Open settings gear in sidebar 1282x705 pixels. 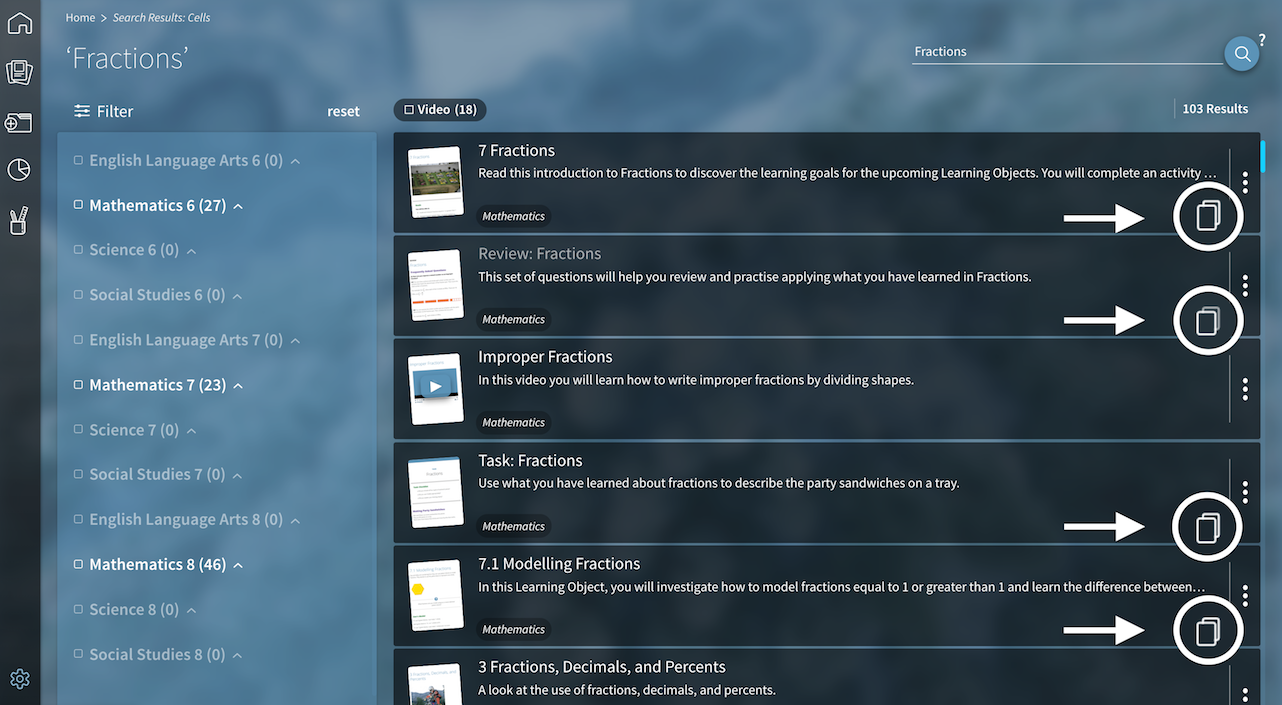tap(19, 679)
